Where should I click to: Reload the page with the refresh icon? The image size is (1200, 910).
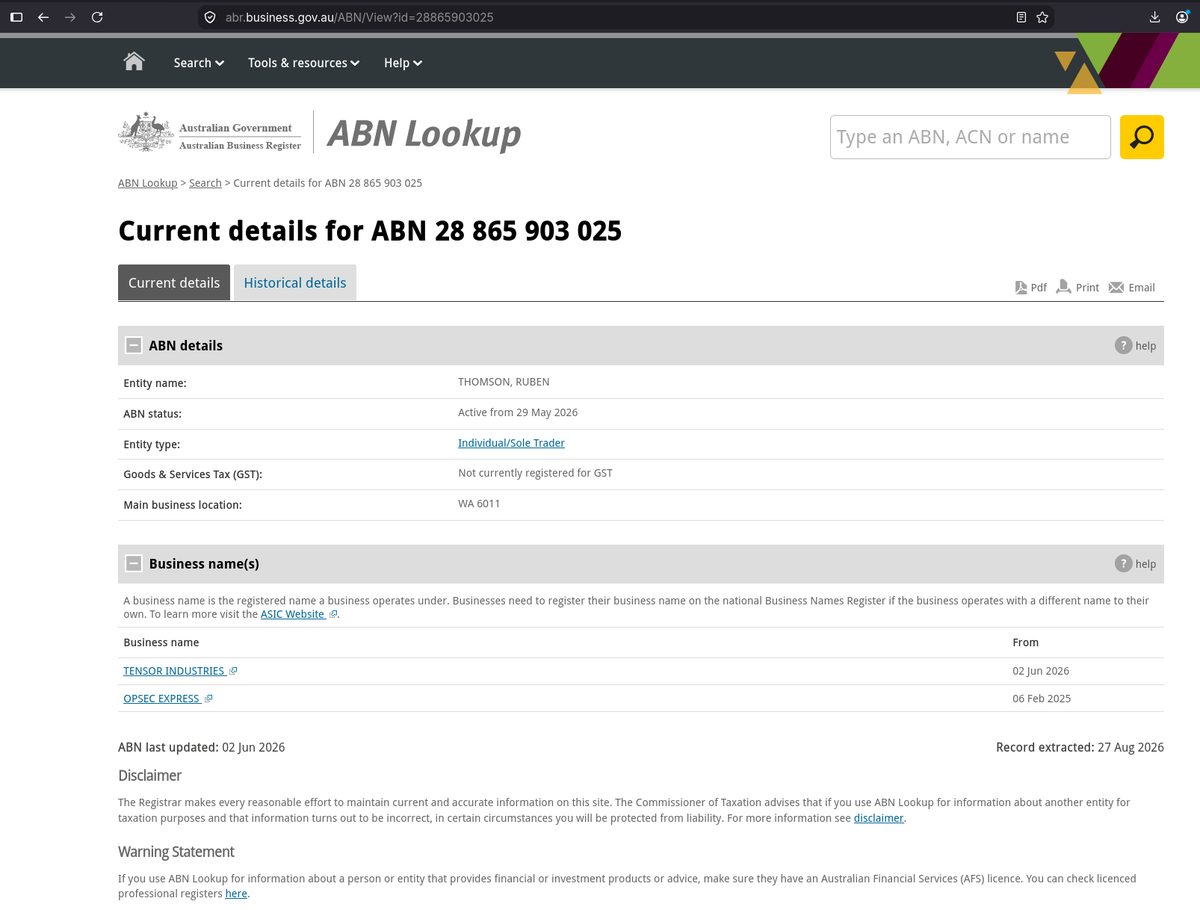(97, 17)
